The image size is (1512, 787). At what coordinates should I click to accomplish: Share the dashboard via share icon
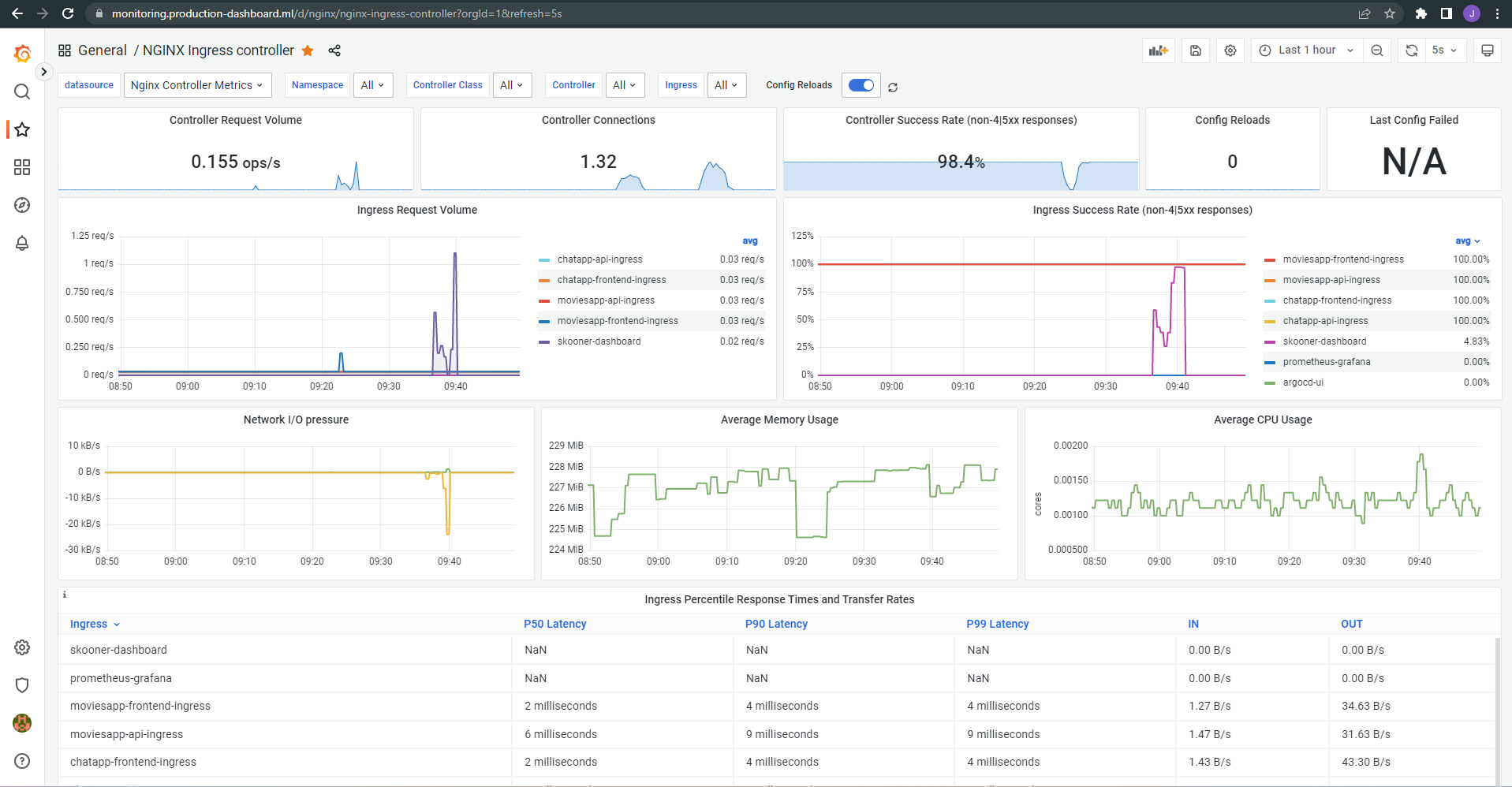pyautogui.click(x=334, y=50)
